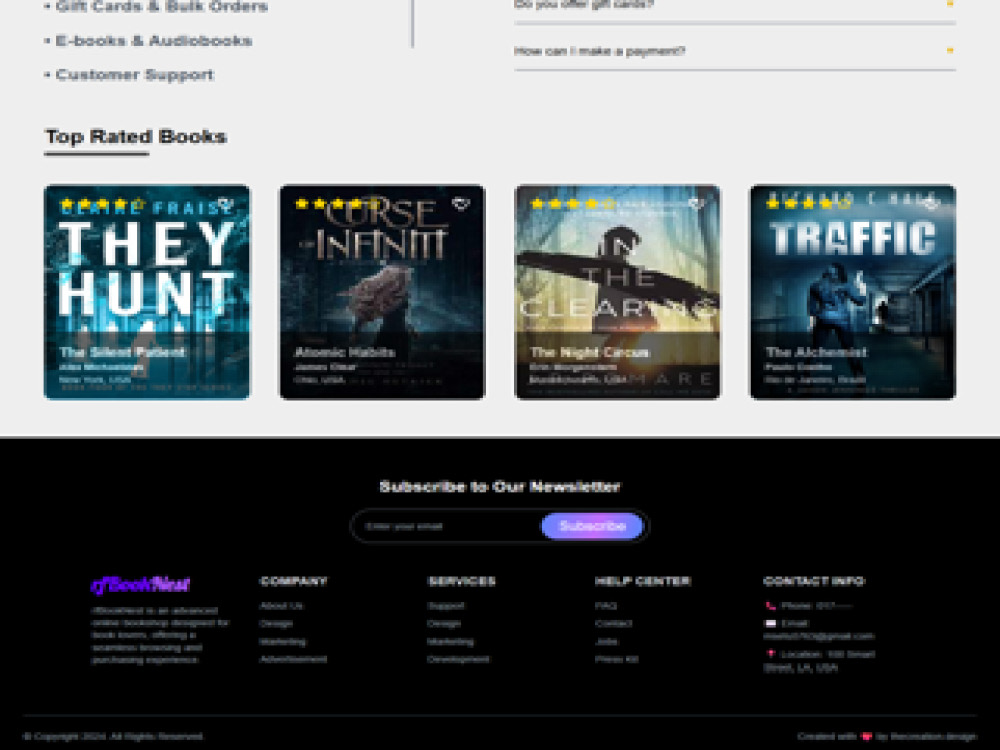Open the Press Kit footer link
Viewport: 1000px width, 750px height.
[616, 659]
